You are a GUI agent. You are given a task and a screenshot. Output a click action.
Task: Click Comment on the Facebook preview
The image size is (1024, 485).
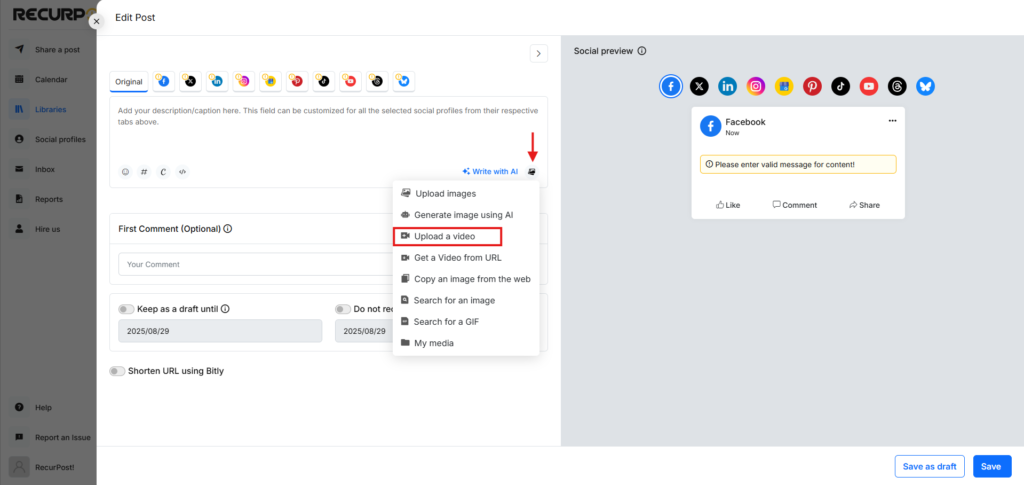(795, 205)
